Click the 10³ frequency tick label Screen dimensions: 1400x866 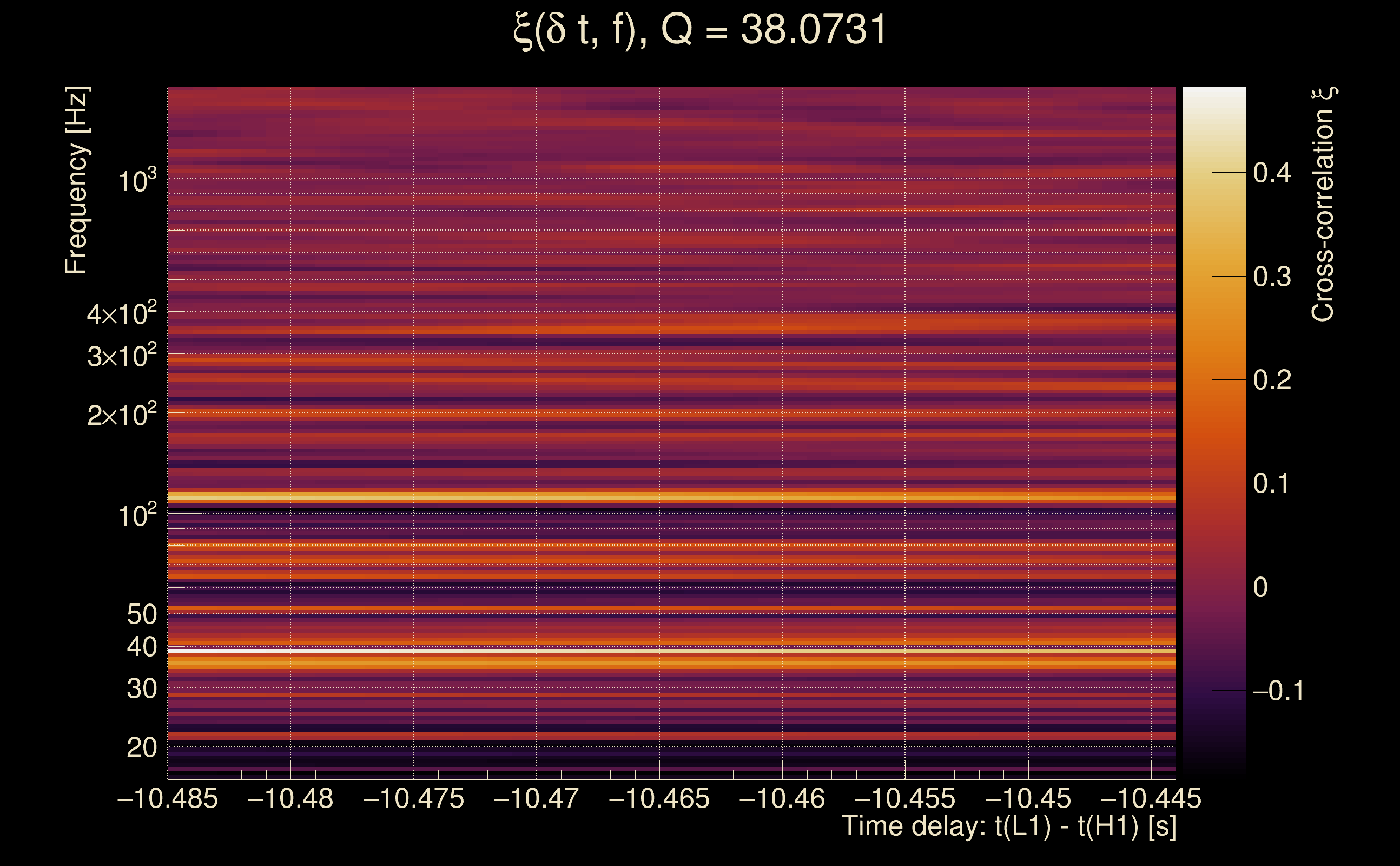(x=137, y=181)
